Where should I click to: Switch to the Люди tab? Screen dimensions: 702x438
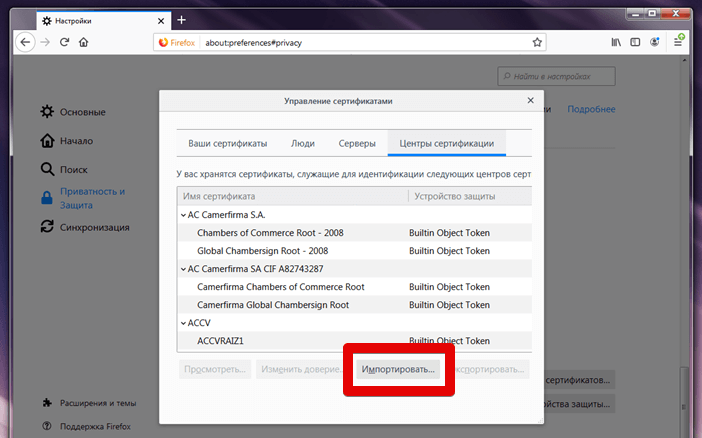pyautogui.click(x=303, y=143)
